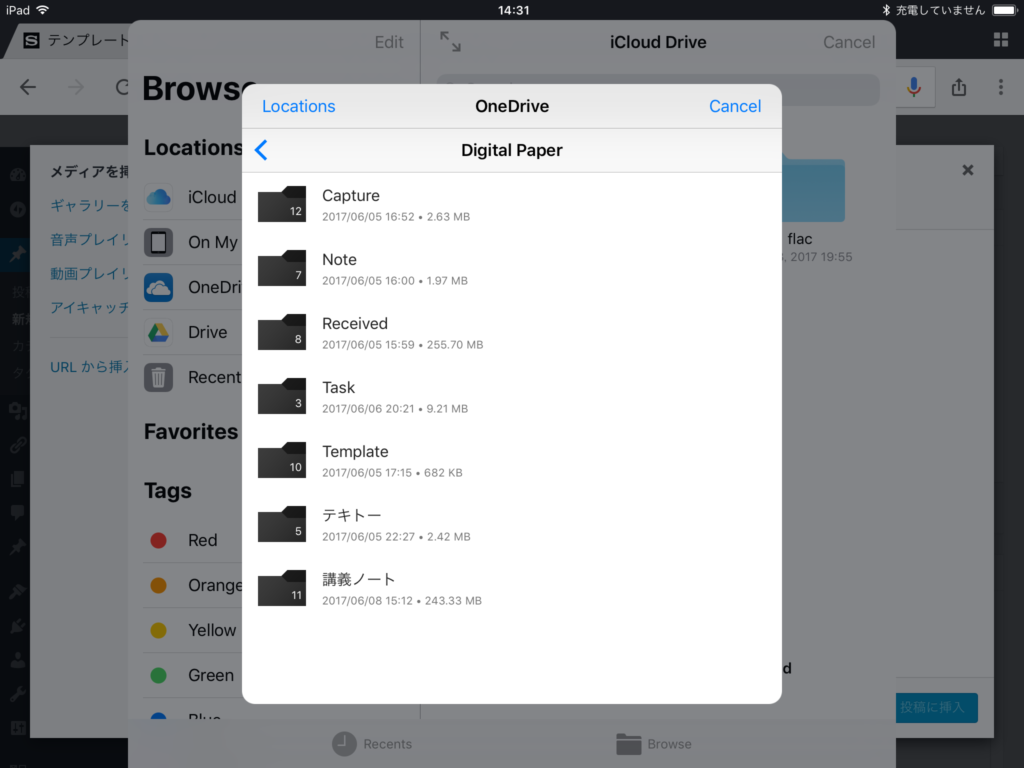The image size is (1024, 768).
Task: Go back from Digital Paper folder
Action: click(261, 150)
